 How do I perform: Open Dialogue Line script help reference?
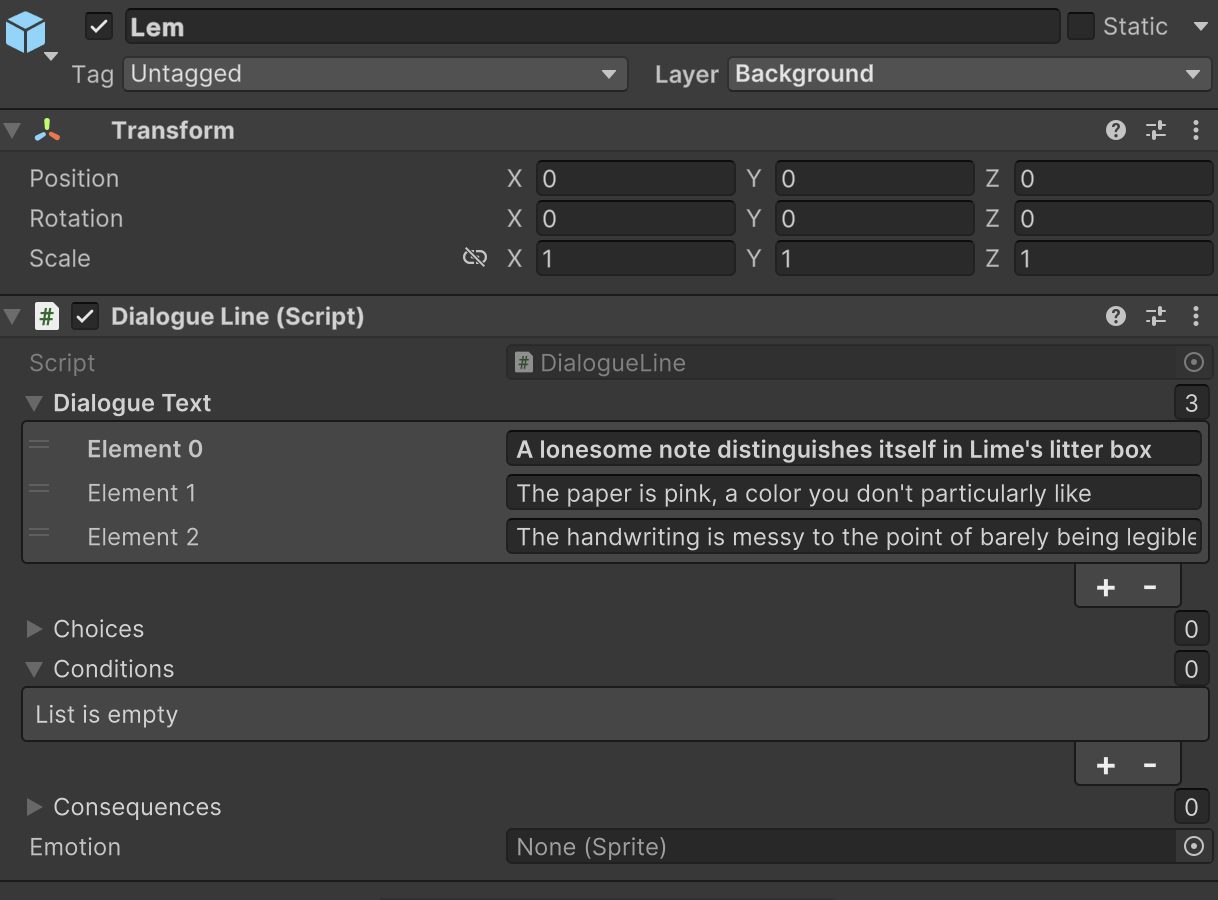point(1116,317)
